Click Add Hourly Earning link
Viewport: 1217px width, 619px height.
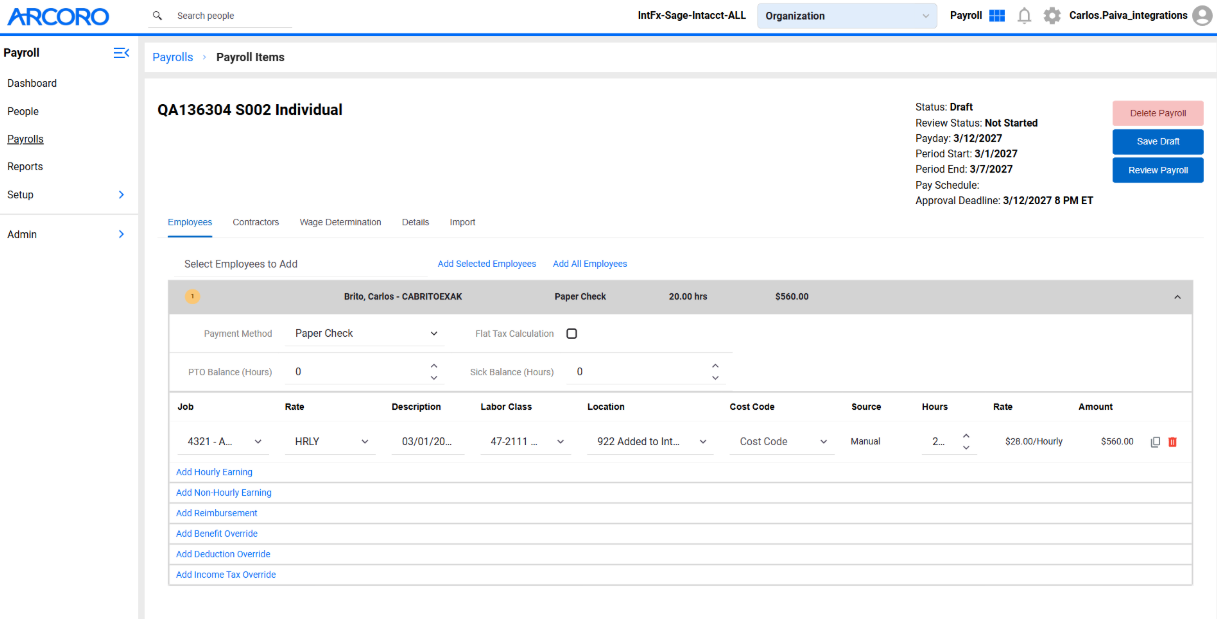pyautogui.click(x=214, y=472)
